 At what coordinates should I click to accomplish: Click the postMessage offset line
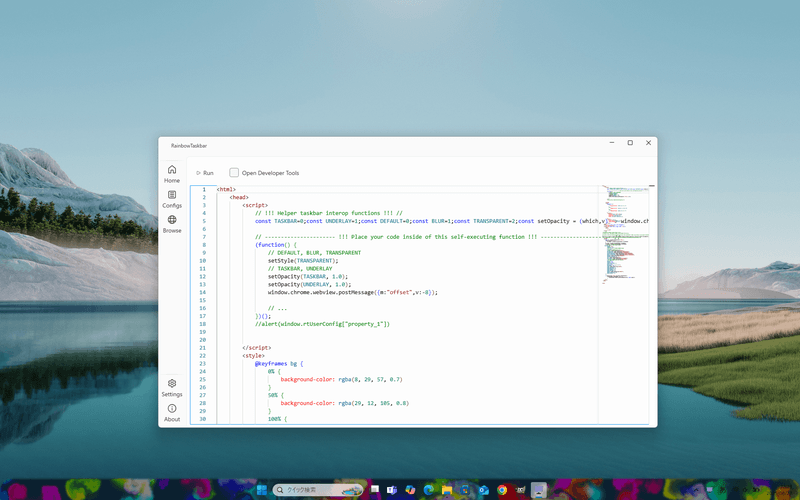pos(353,292)
